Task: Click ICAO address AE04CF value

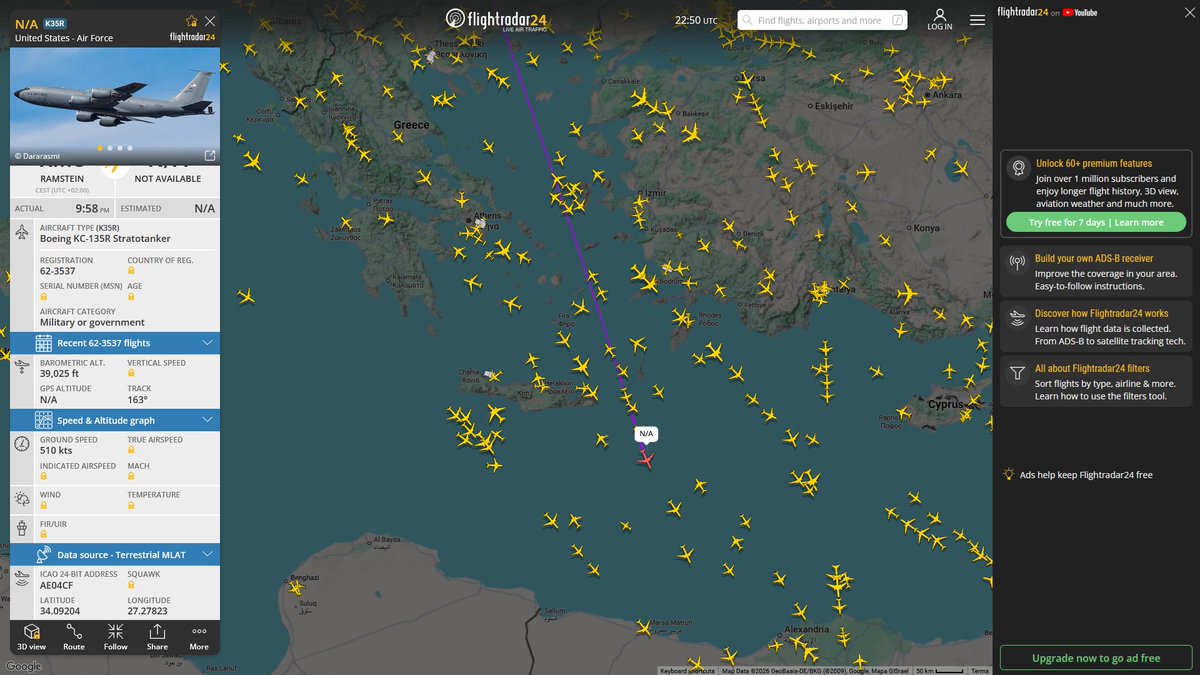Action: (57, 585)
